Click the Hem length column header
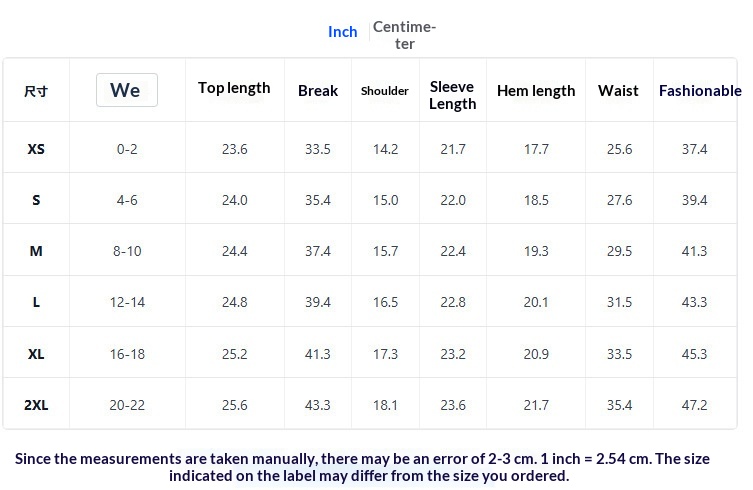 (536, 91)
